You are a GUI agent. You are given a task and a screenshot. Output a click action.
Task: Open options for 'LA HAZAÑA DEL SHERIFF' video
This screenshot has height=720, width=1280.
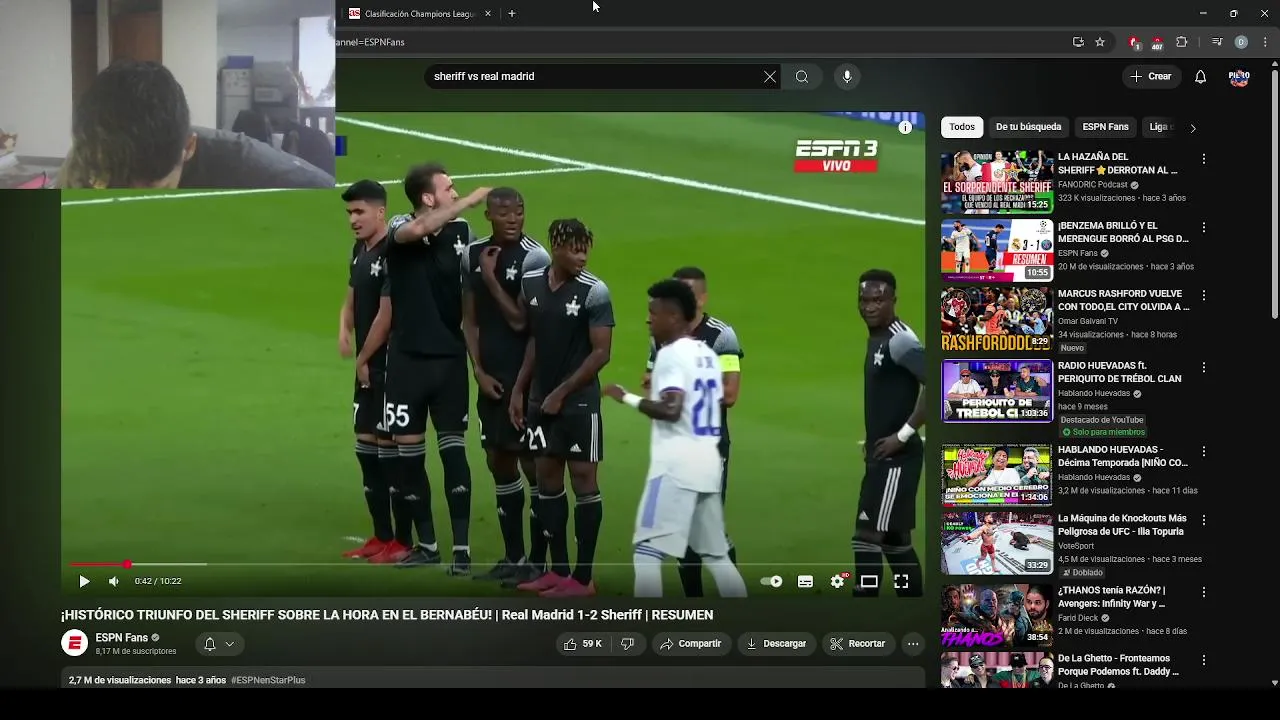(x=1204, y=159)
